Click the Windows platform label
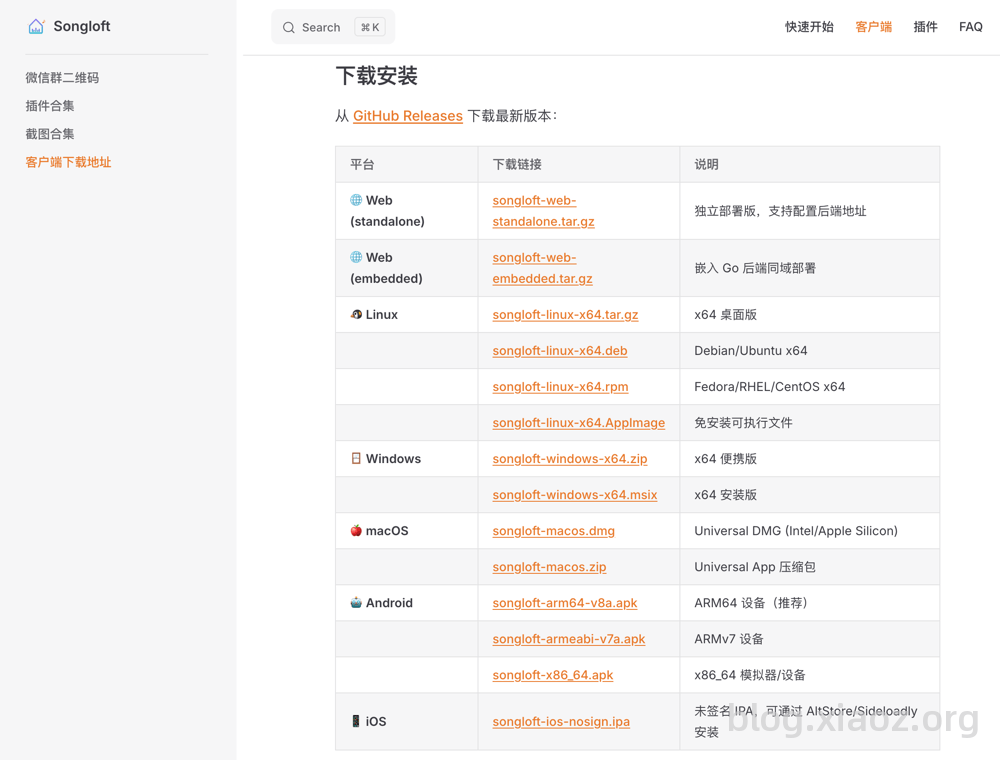 (393, 458)
